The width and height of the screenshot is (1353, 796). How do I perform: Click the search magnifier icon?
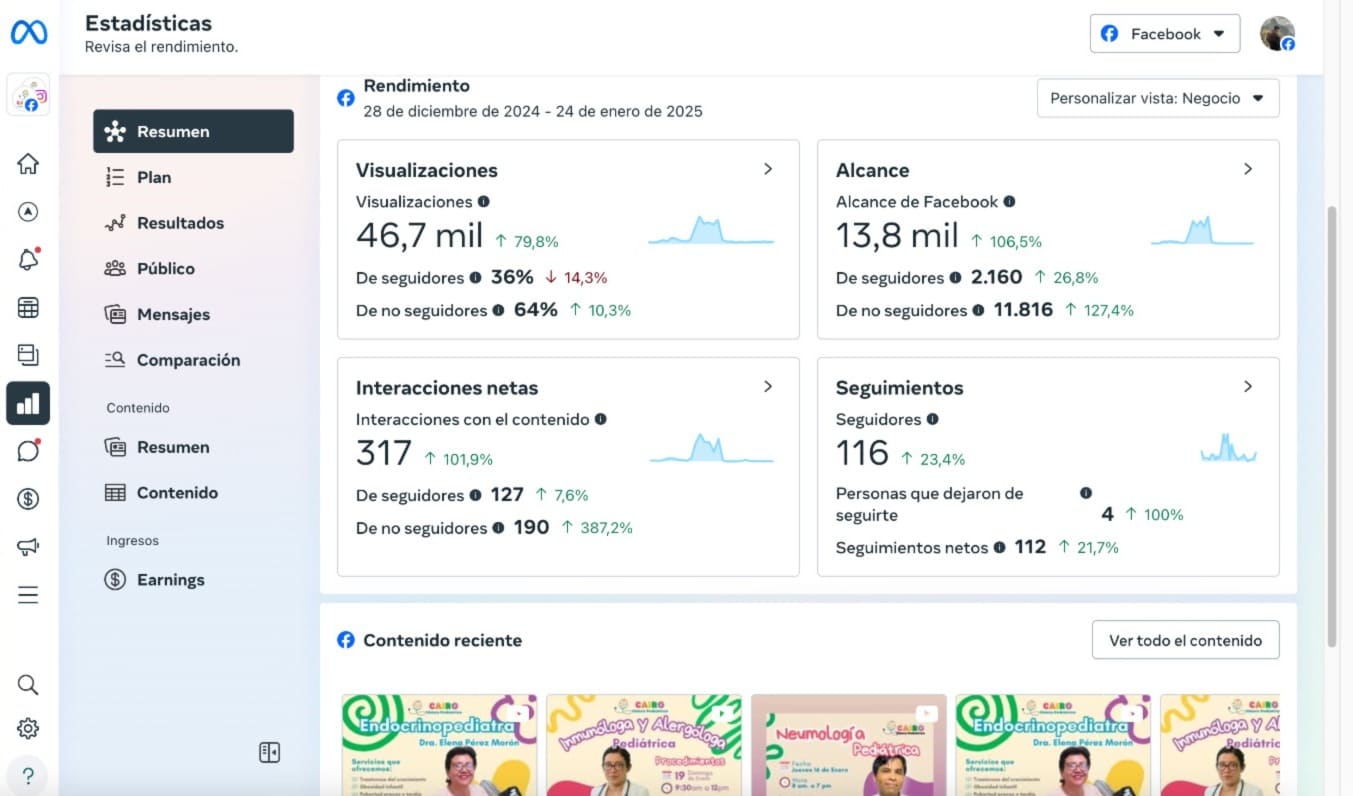tap(28, 684)
